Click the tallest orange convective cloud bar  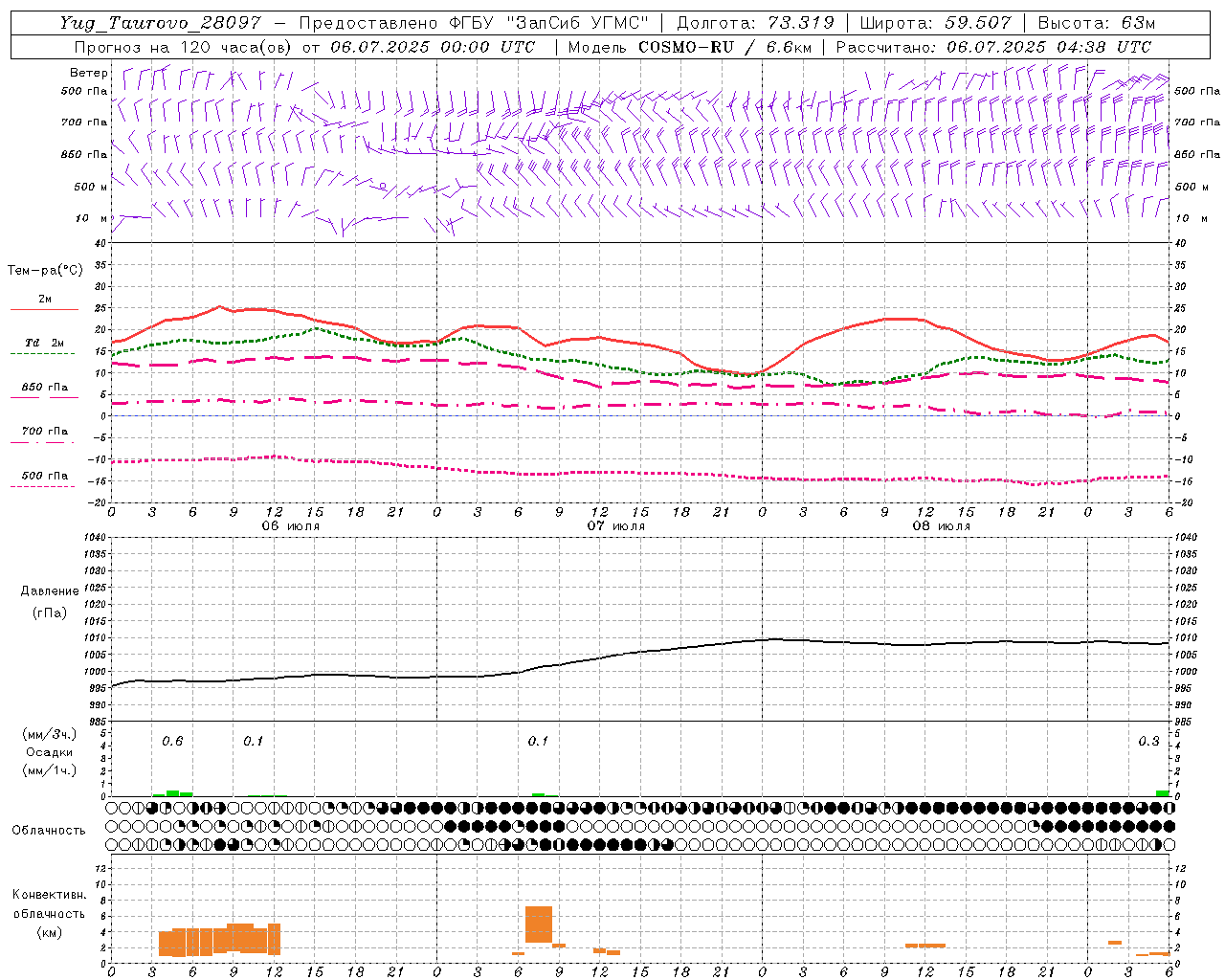click(x=539, y=924)
